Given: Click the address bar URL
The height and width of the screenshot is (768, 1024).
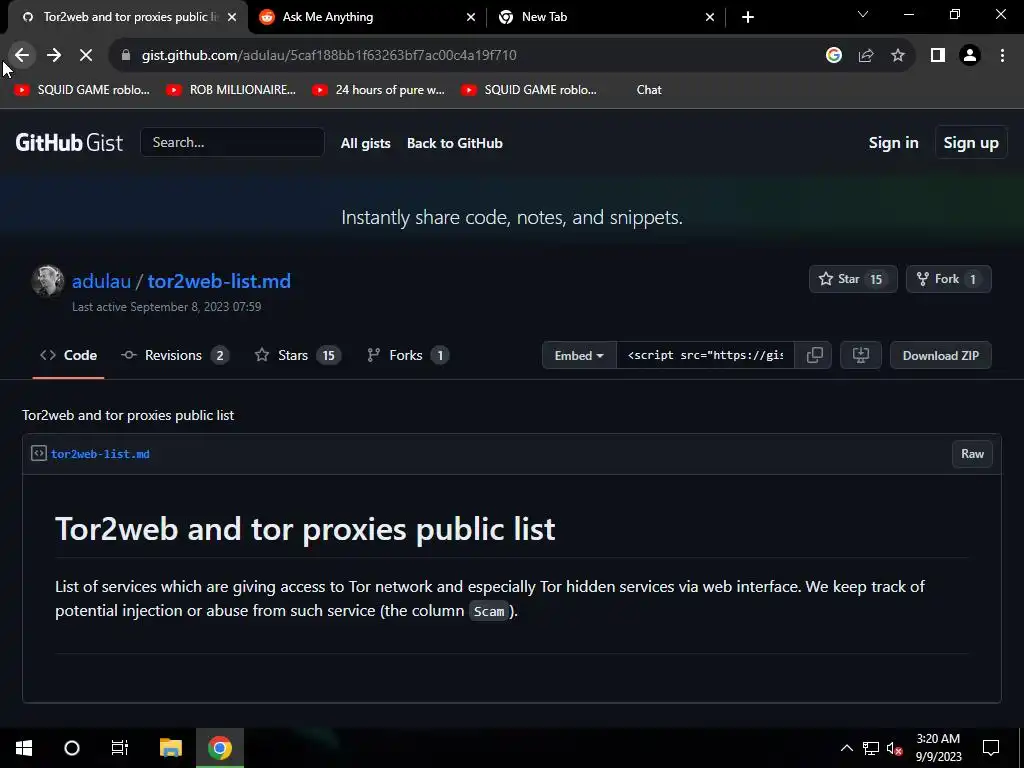Looking at the screenshot, I should tap(329, 56).
